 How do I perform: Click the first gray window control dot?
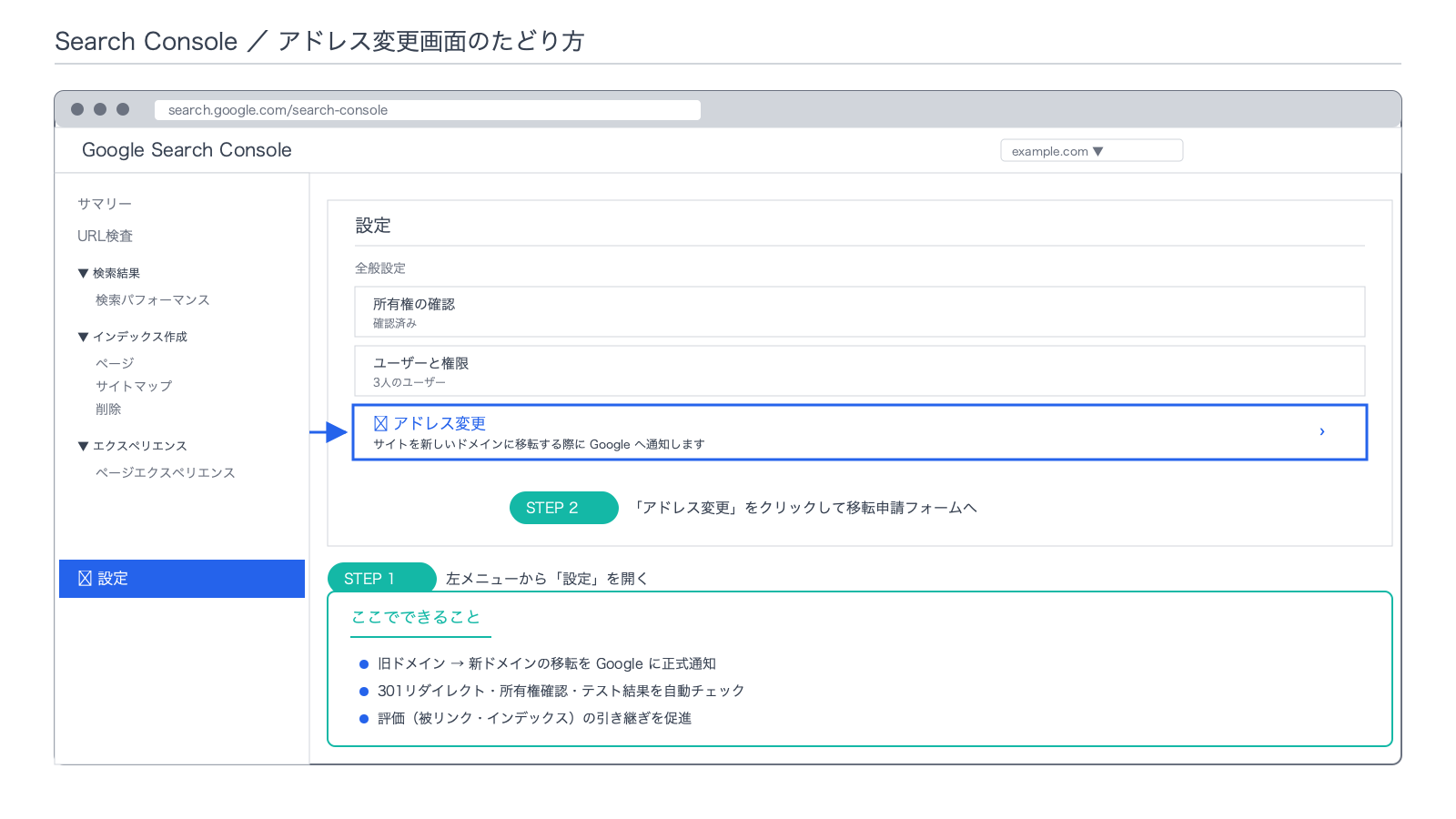(77, 109)
